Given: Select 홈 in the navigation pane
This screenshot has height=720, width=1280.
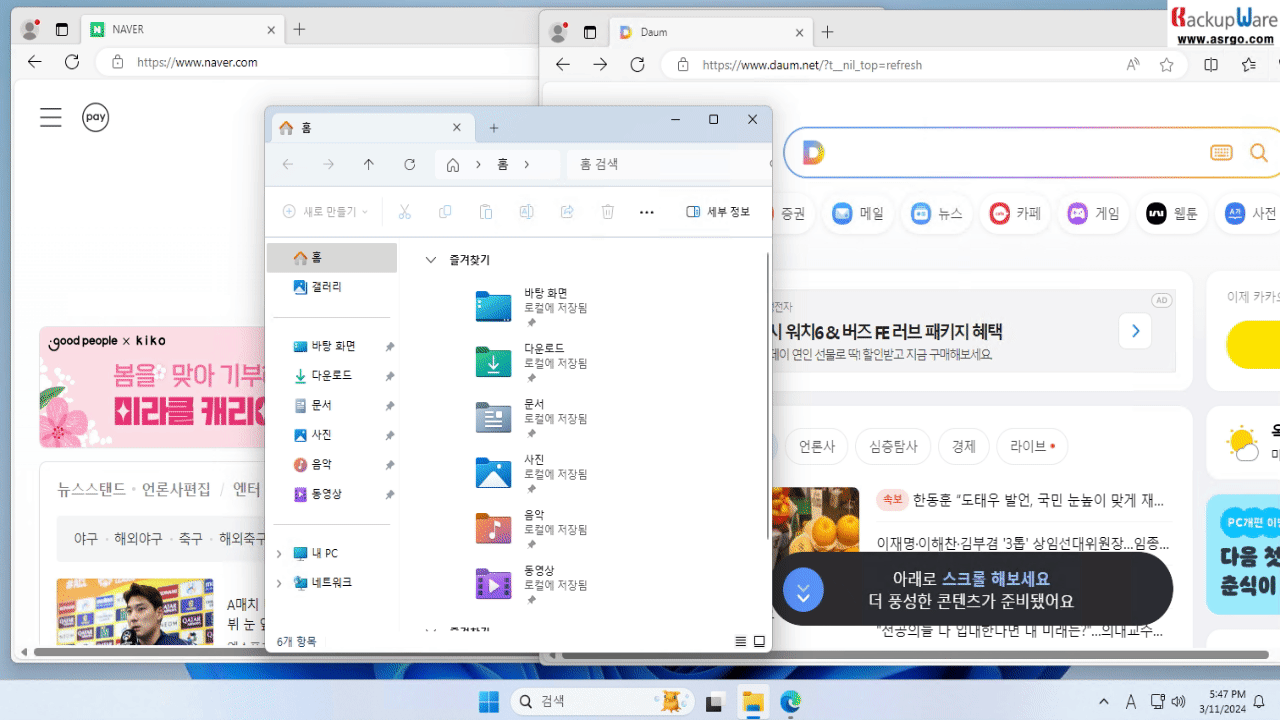Looking at the screenshot, I should coord(332,258).
